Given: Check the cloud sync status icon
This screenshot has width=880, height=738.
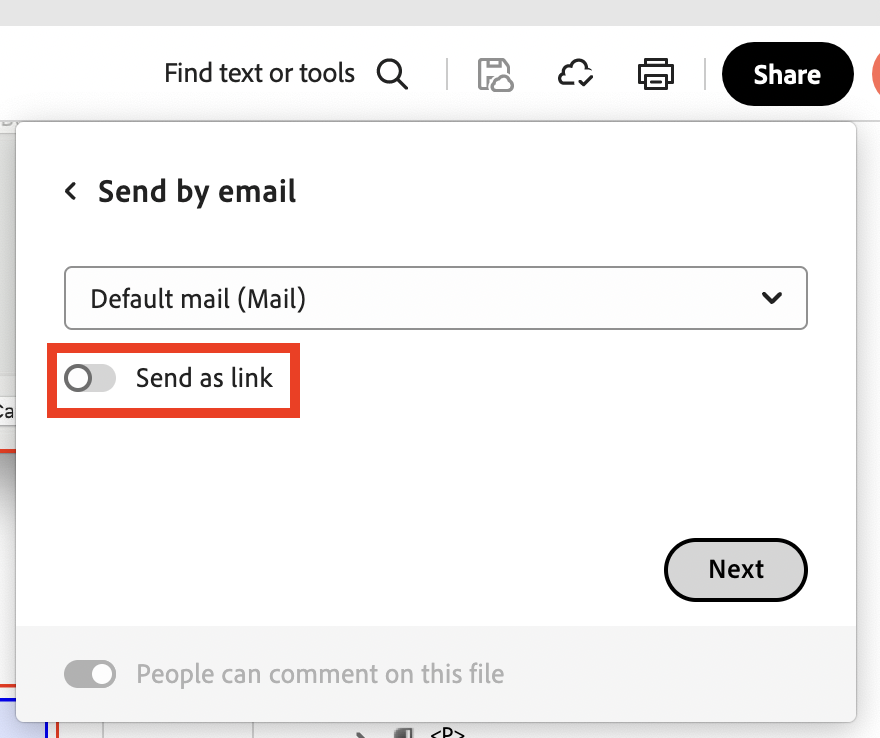Looking at the screenshot, I should pos(576,74).
